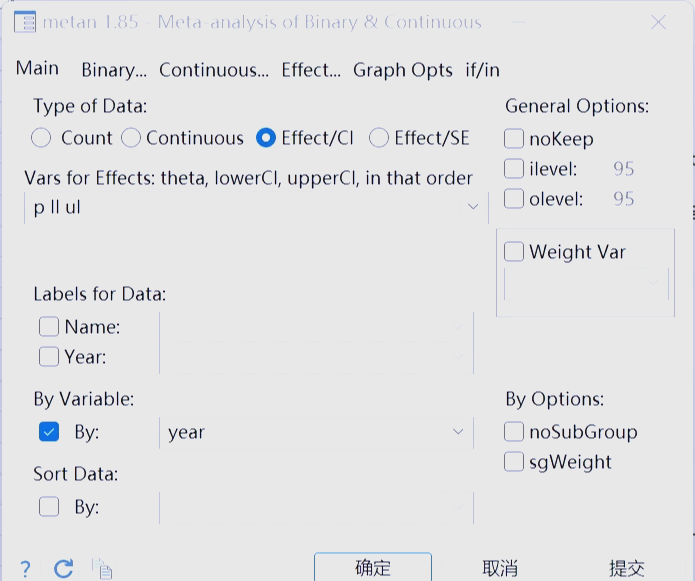695x581 pixels.
Task: Click the reset dialog refresh icon
Action: (x=63, y=569)
